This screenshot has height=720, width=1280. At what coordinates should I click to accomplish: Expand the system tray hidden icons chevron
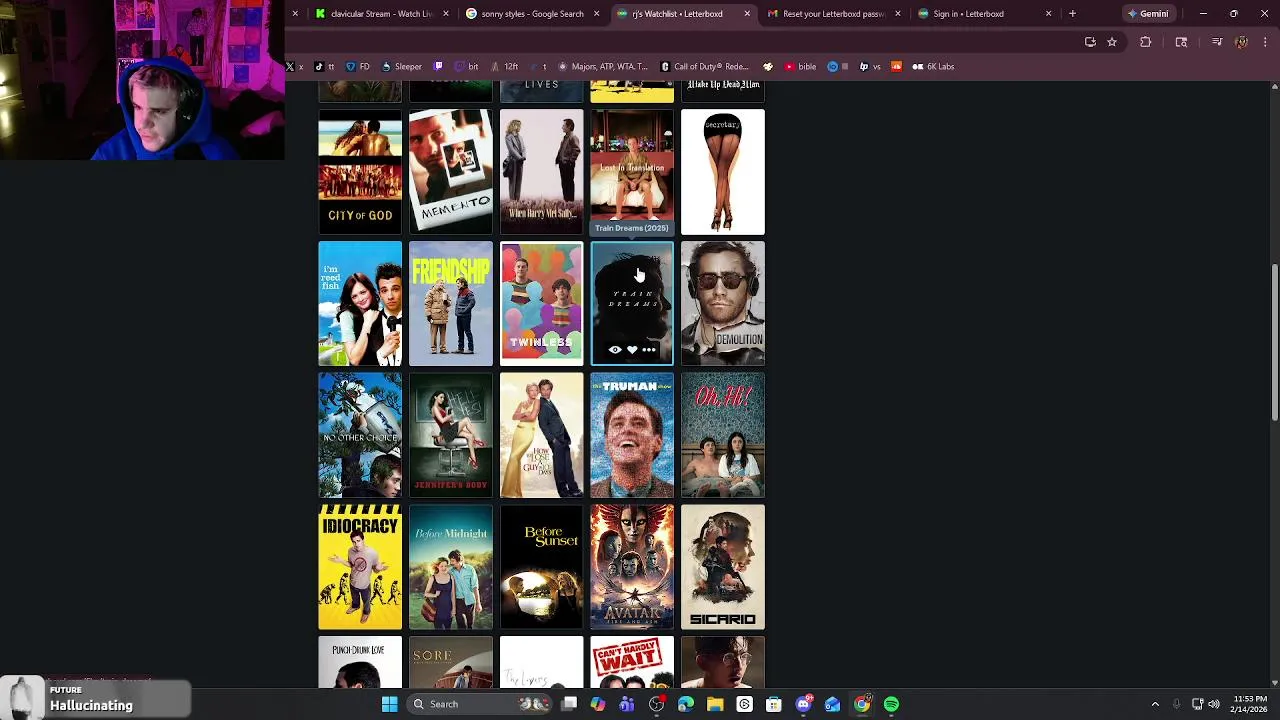point(1155,704)
